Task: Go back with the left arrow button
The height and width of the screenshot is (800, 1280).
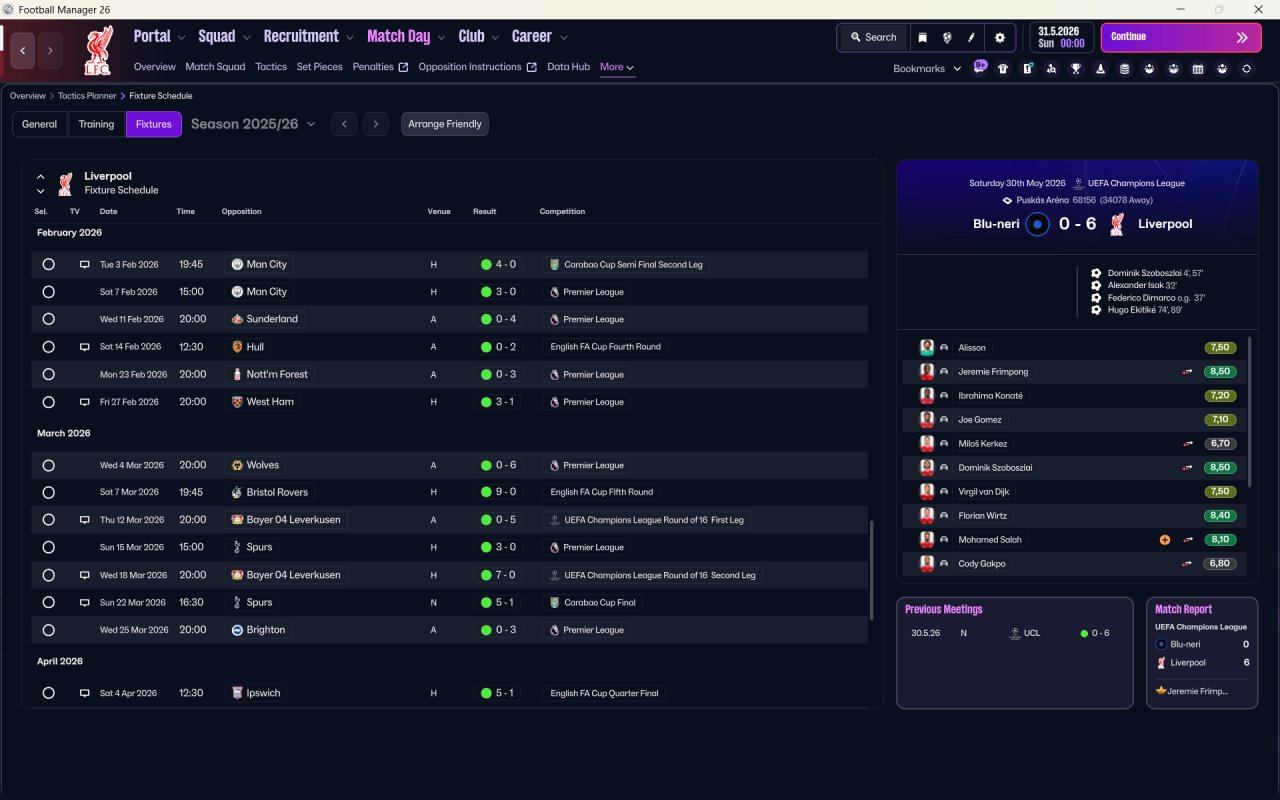Action: click(23, 50)
